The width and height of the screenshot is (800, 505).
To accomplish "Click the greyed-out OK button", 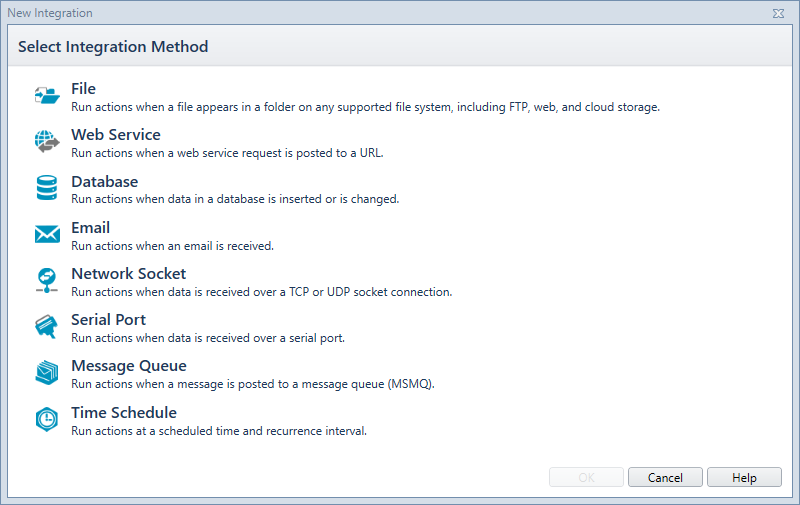I will tap(586, 477).
